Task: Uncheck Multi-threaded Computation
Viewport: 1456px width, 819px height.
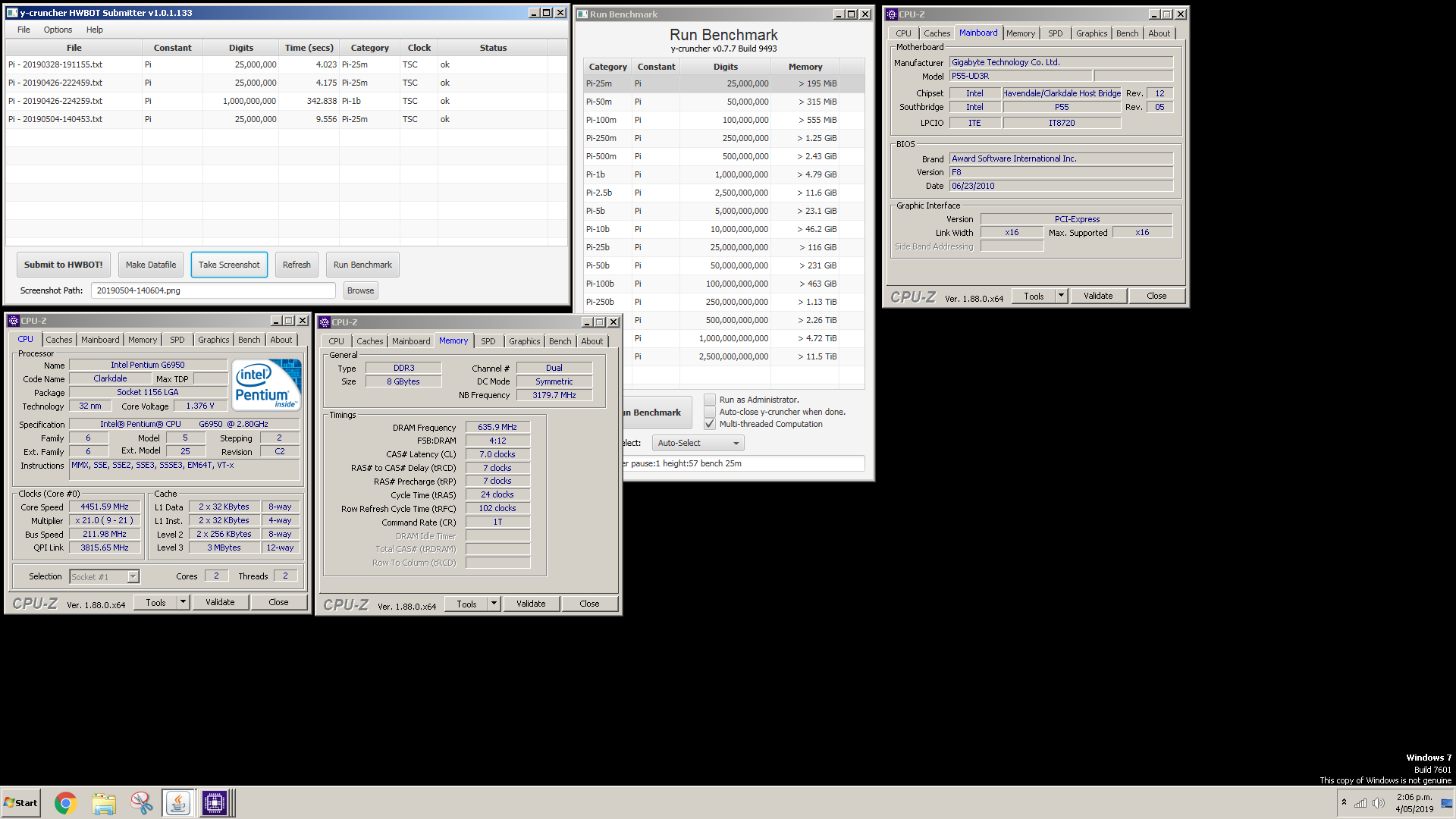Action: pyautogui.click(x=710, y=424)
